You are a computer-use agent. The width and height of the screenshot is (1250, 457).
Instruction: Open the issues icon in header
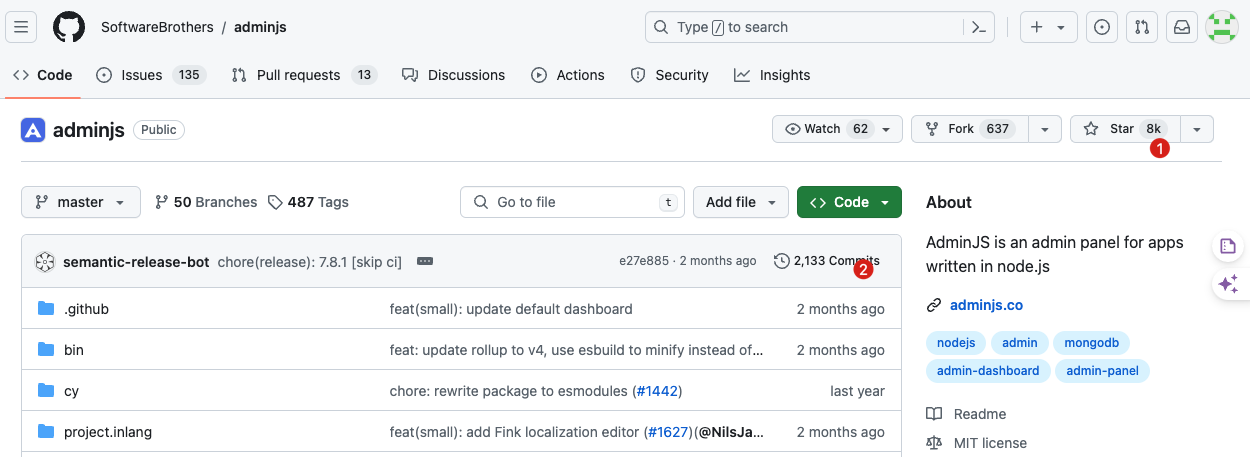(x=1102, y=27)
